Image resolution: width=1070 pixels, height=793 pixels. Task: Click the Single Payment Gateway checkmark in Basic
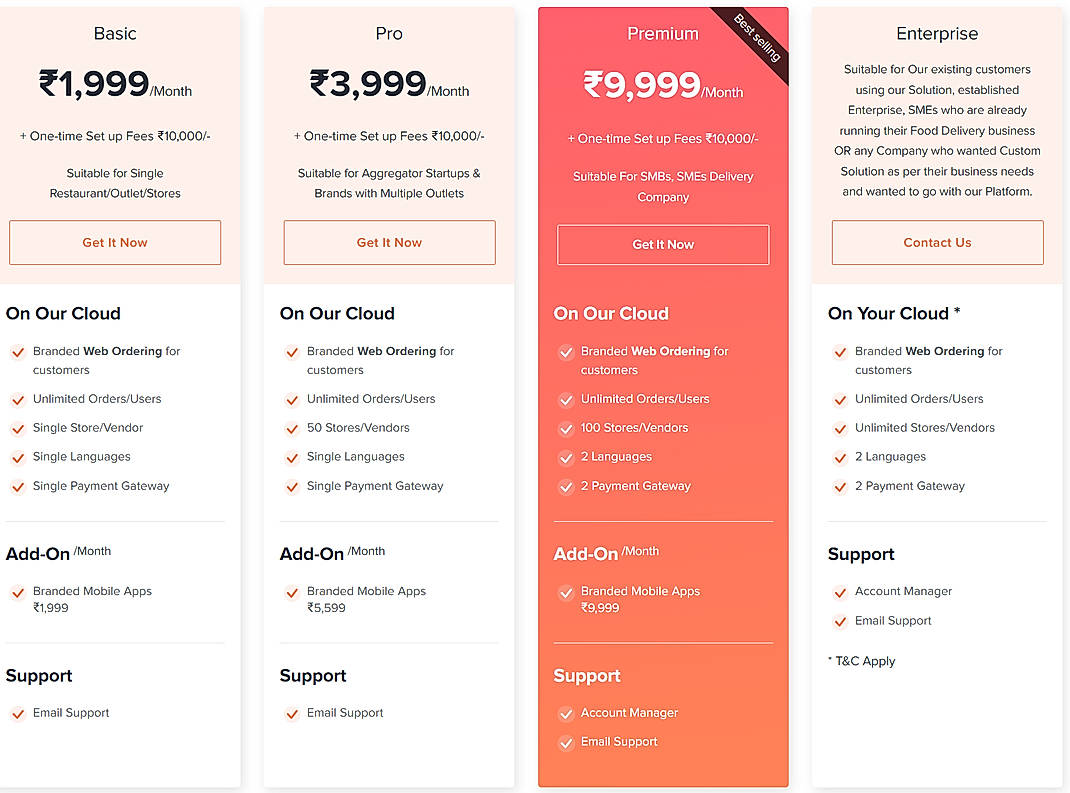pyautogui.click(x=17, y=486)
